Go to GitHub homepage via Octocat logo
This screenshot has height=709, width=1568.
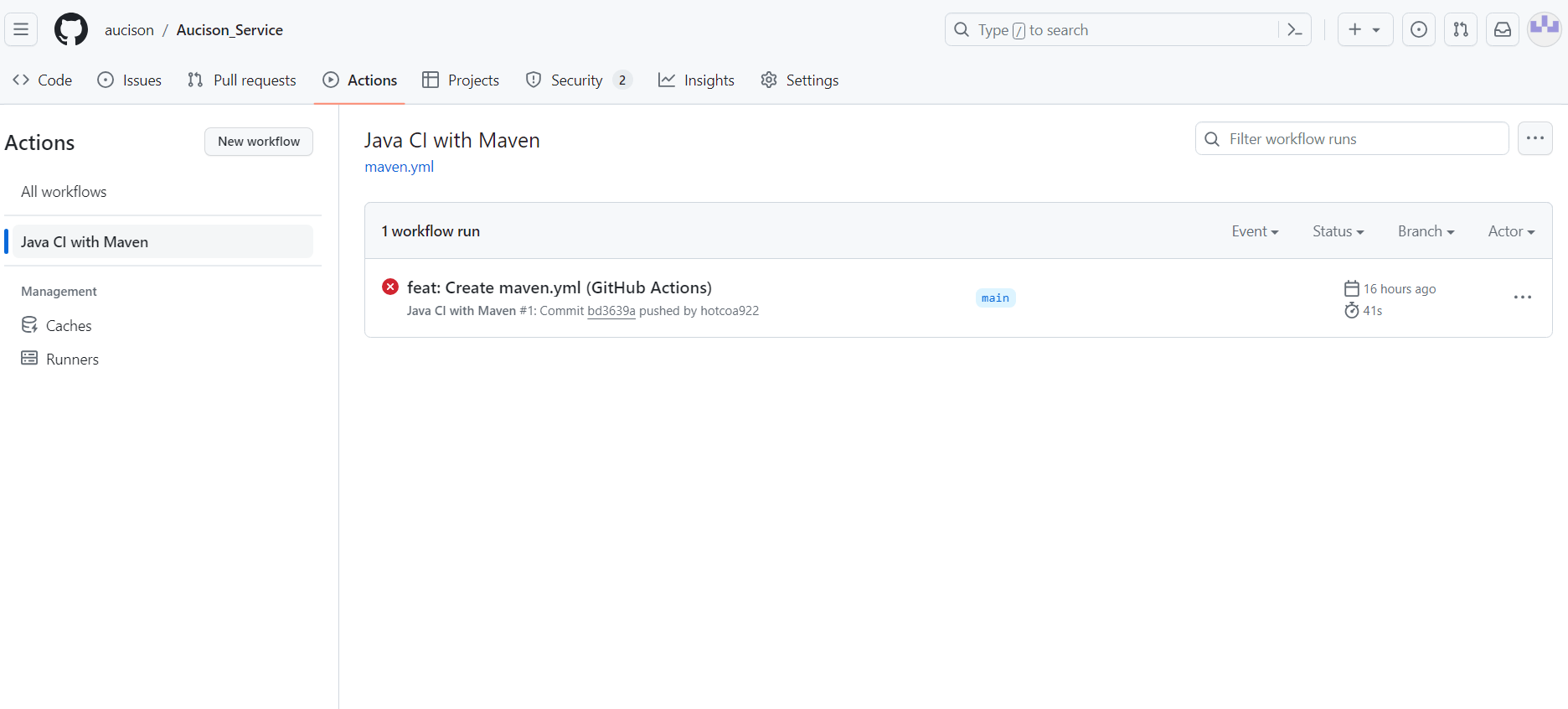[x=71, y=29]
